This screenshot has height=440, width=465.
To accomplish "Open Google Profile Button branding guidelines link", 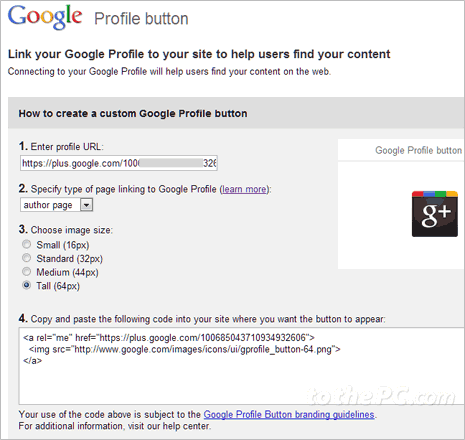I will [x=289, y=414].
